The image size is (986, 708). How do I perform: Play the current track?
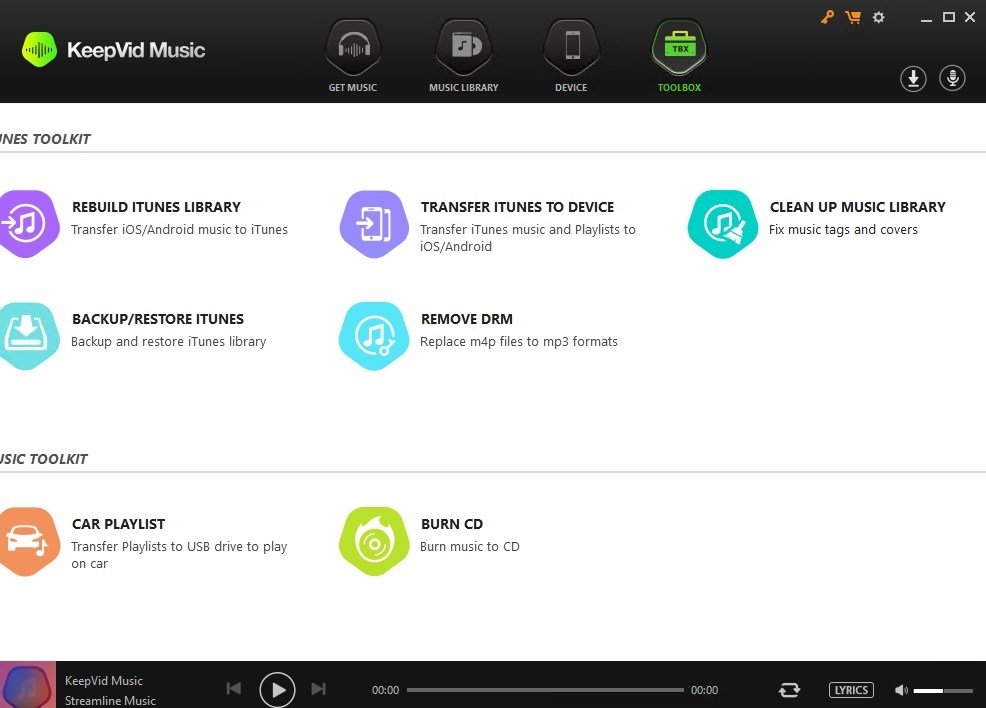click(x=277, y=690)
